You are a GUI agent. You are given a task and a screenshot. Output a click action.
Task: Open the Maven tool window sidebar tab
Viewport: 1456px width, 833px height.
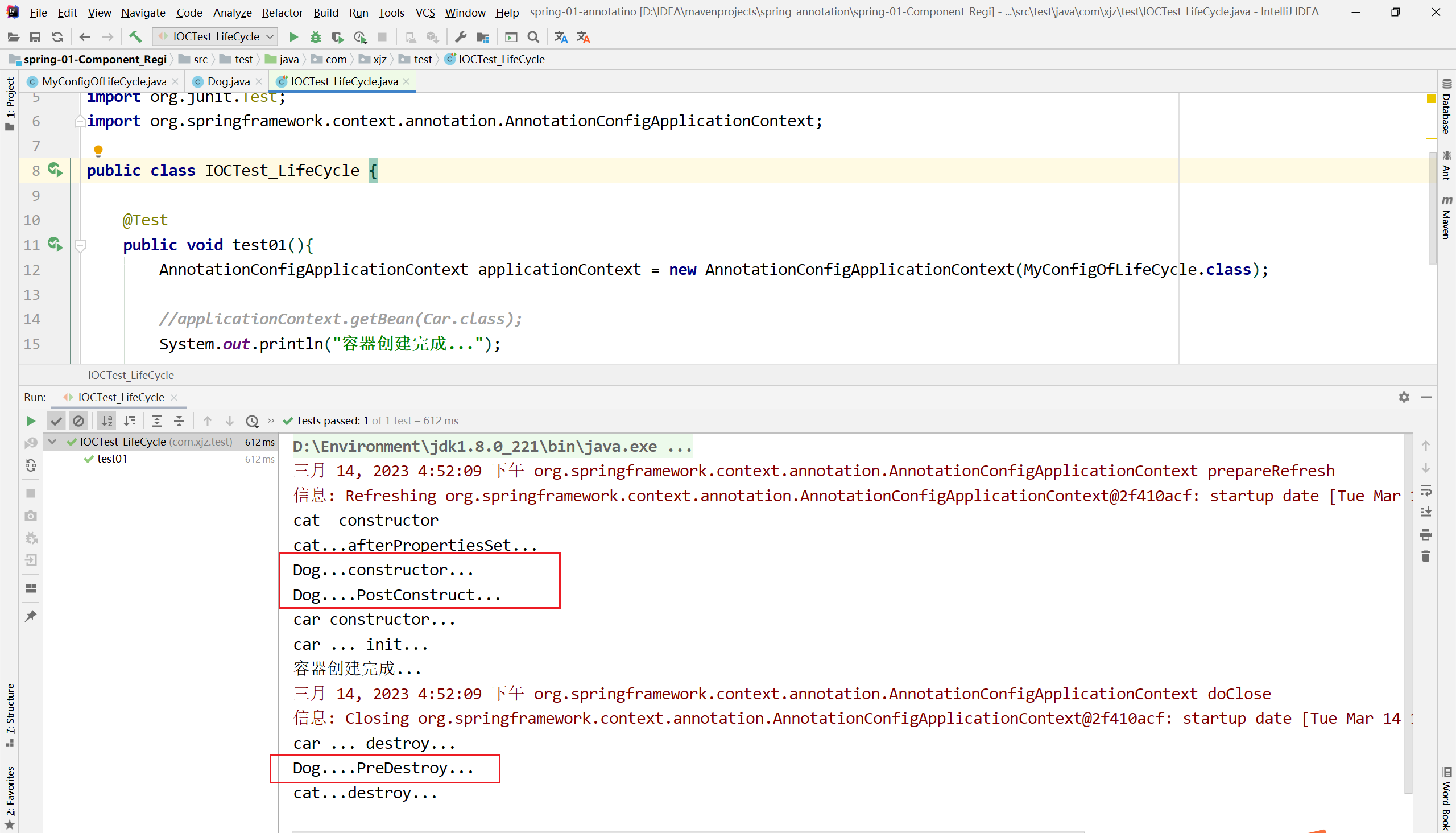[1446, 217]
